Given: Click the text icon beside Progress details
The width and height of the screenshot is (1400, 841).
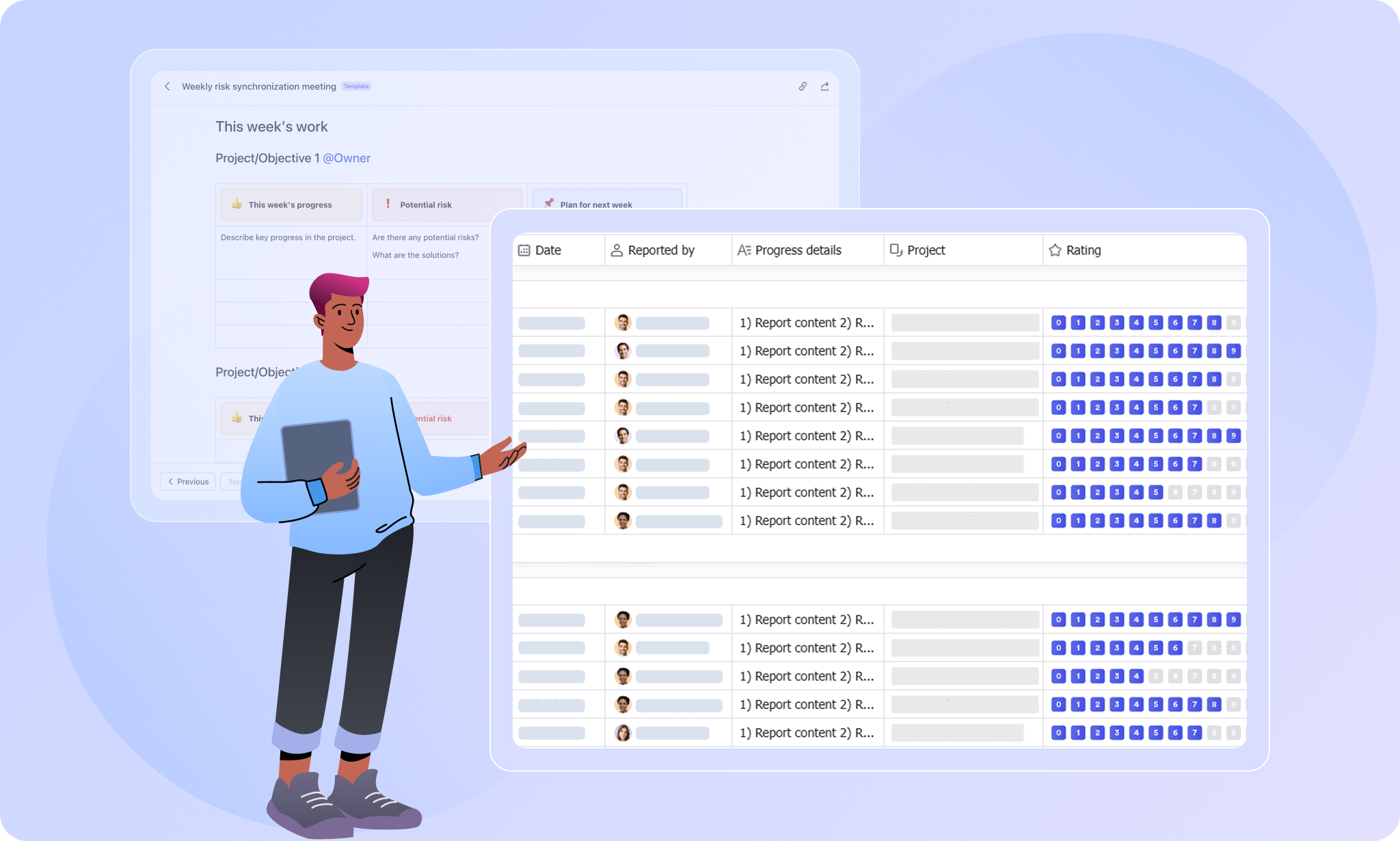Looking at the screenshot, I should click(x=744, y=250).
